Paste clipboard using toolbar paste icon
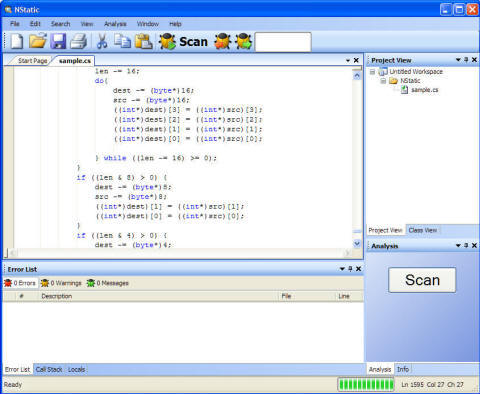The height and width of the screenshot is (394, 480). point(143,42)
